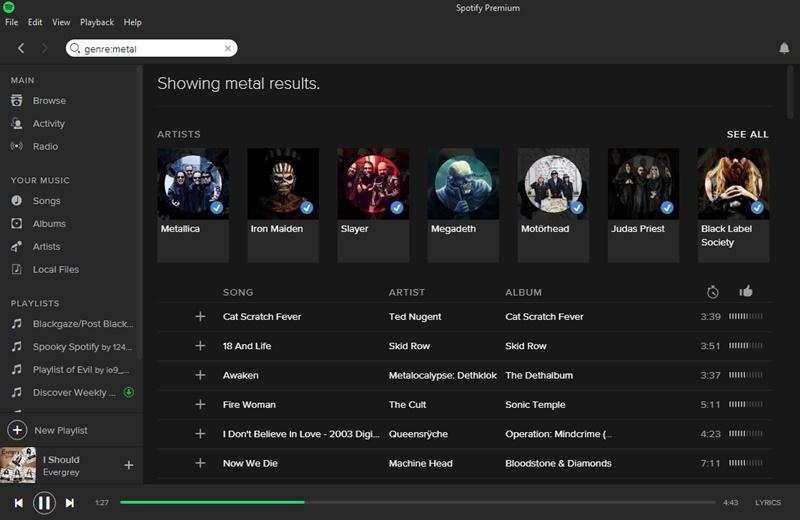800x520 pixels.
Task: Open the notifications bell
Action: (x=784, y=48)
